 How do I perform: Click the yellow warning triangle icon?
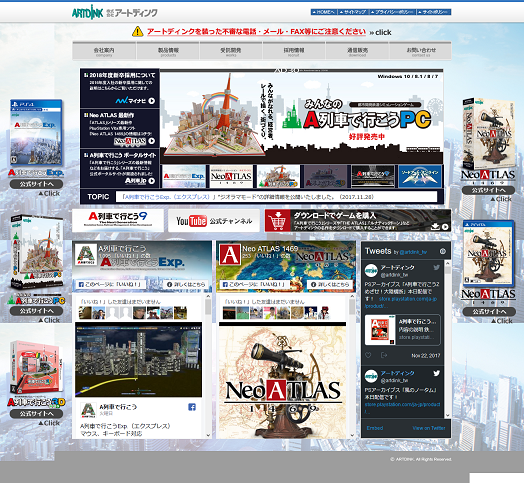pyautogui.click(x=137, y=31)
